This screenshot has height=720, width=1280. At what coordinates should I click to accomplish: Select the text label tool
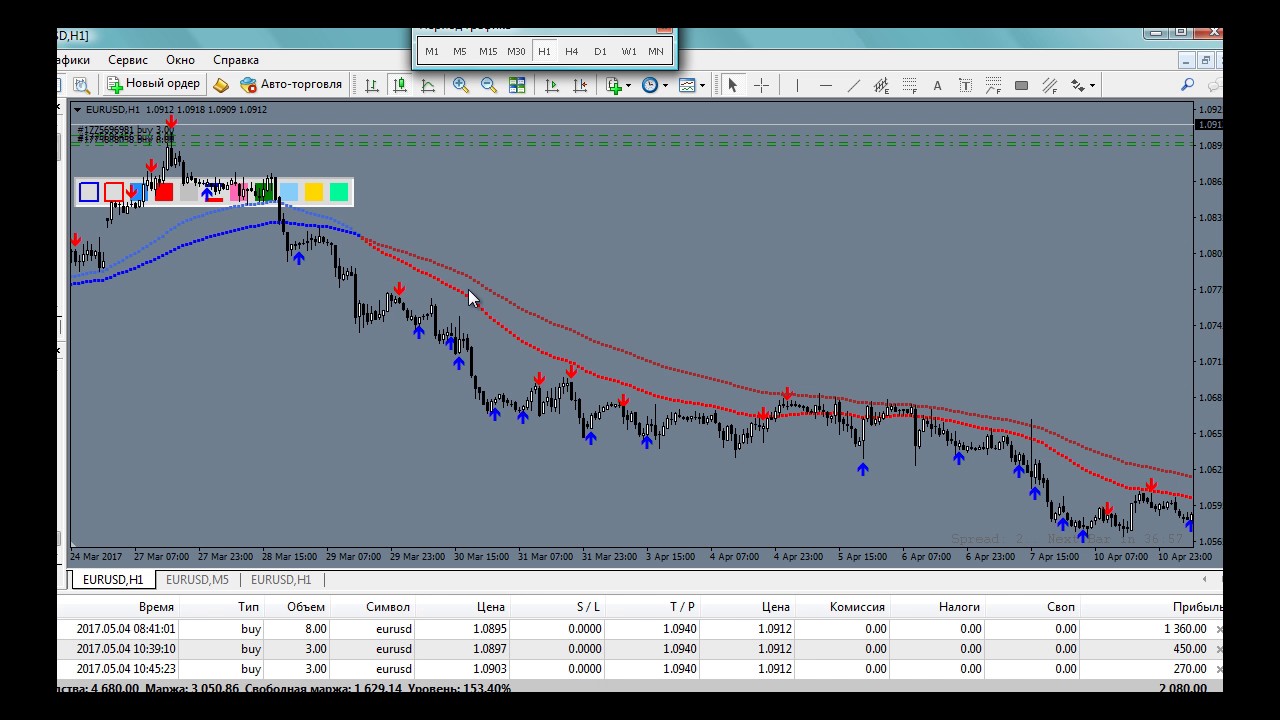point(965,85)
